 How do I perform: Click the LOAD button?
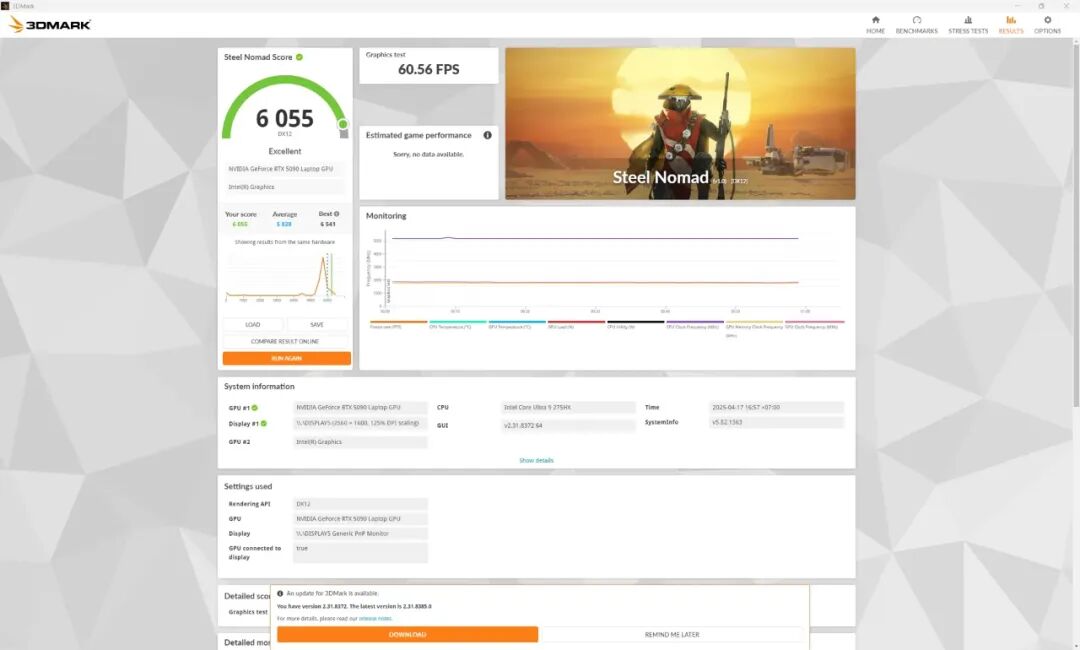pyautogui.click(x=253, y=324)
